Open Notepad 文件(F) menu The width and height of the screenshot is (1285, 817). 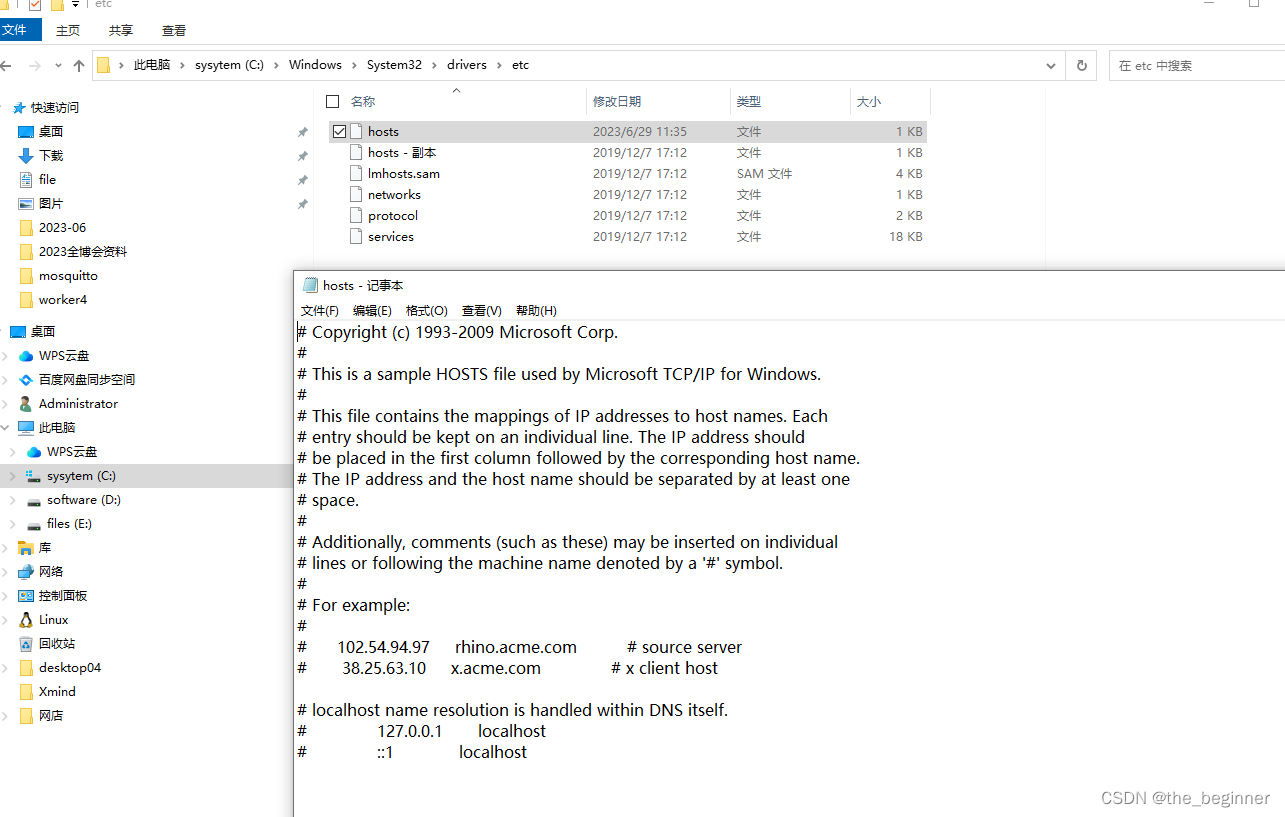click(320, 311)
